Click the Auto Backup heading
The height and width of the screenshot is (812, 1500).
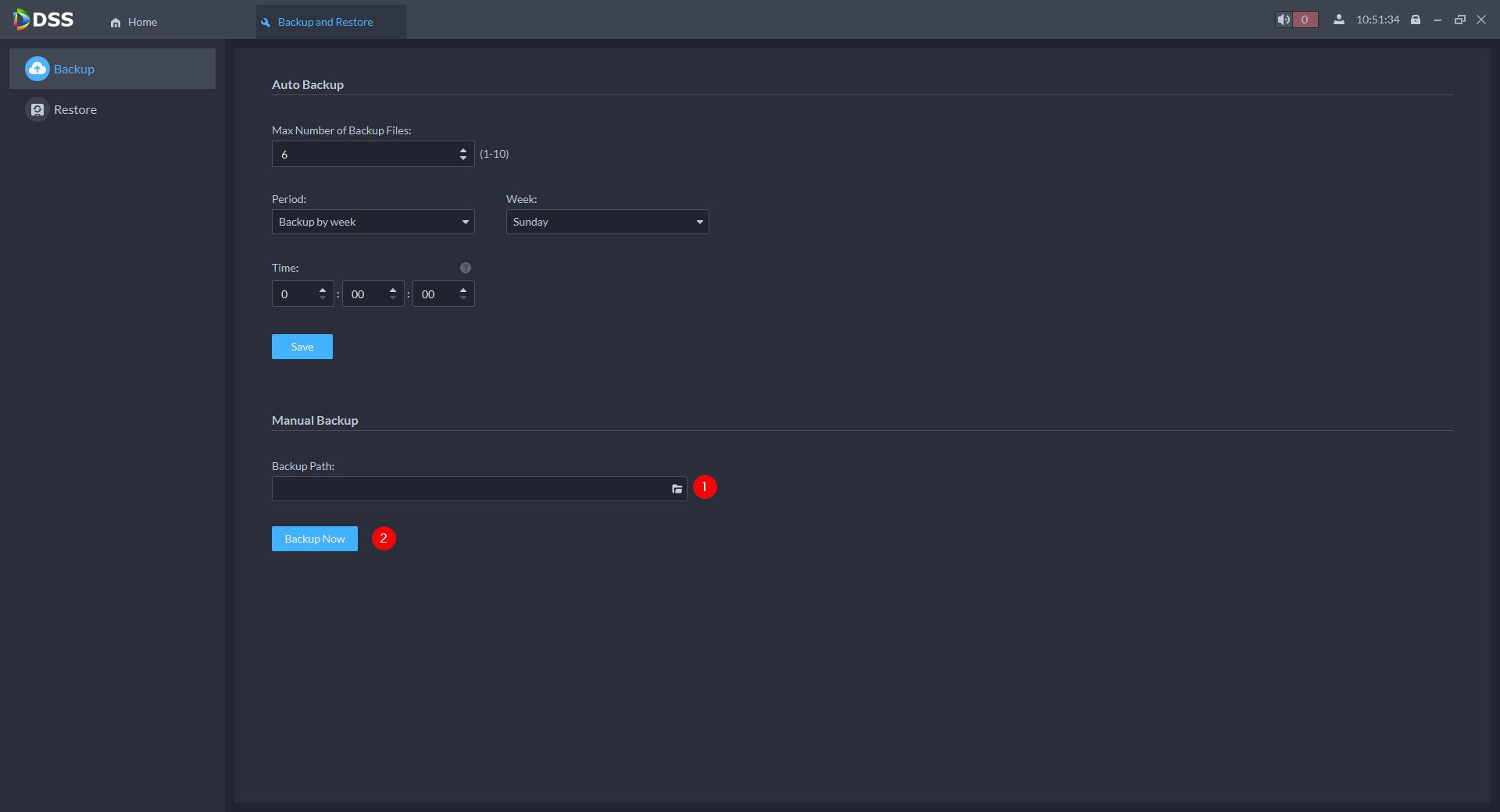pos(308,84)
